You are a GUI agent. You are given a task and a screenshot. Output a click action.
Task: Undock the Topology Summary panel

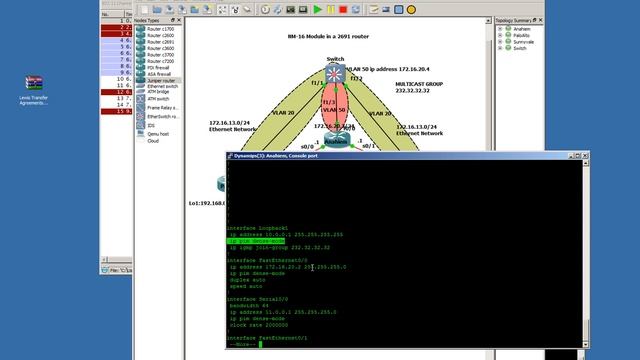(x=535, y=20)
